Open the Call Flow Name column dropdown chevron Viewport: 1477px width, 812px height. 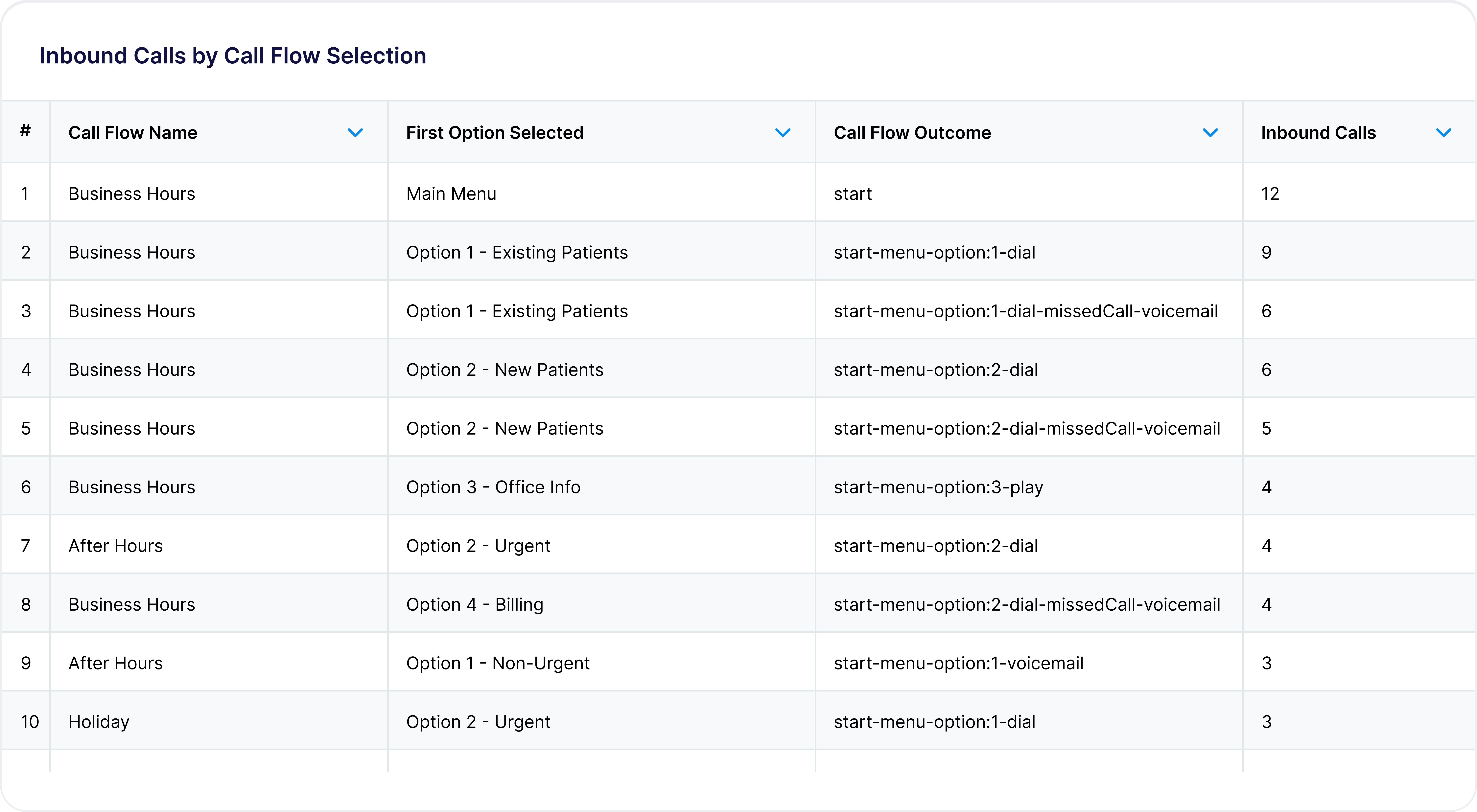tap(356, 133)
